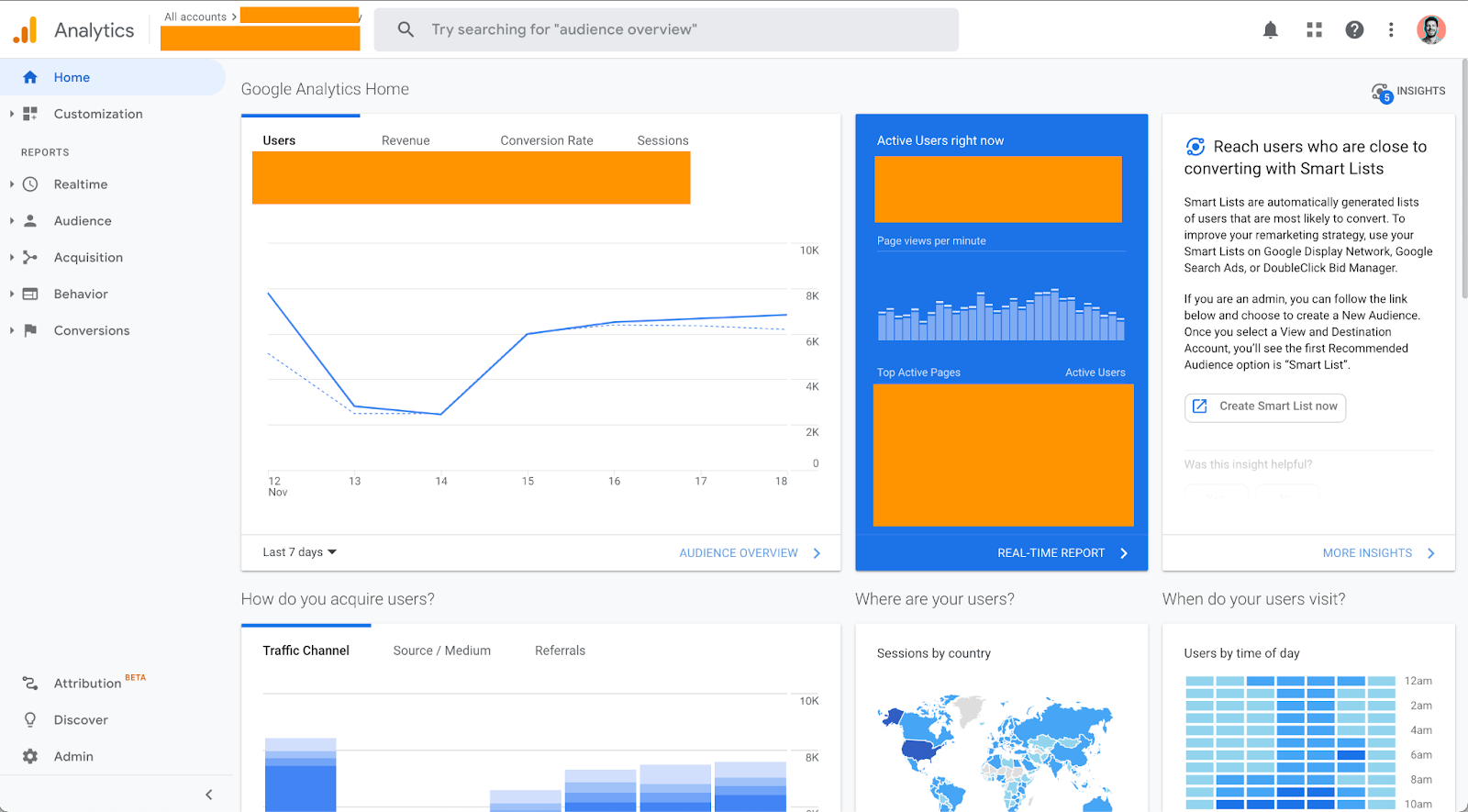Click the Attribution path icon
The width and height of the screenshot is (1468, 812).
(x=30, y=684)
